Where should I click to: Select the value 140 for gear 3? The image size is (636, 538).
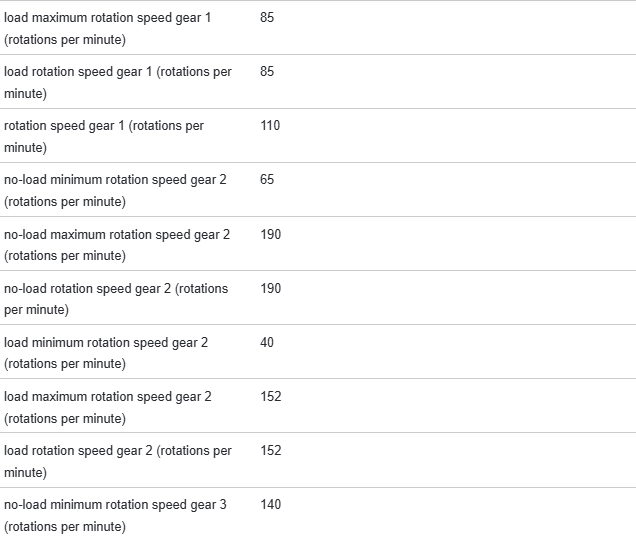(270, 505)
